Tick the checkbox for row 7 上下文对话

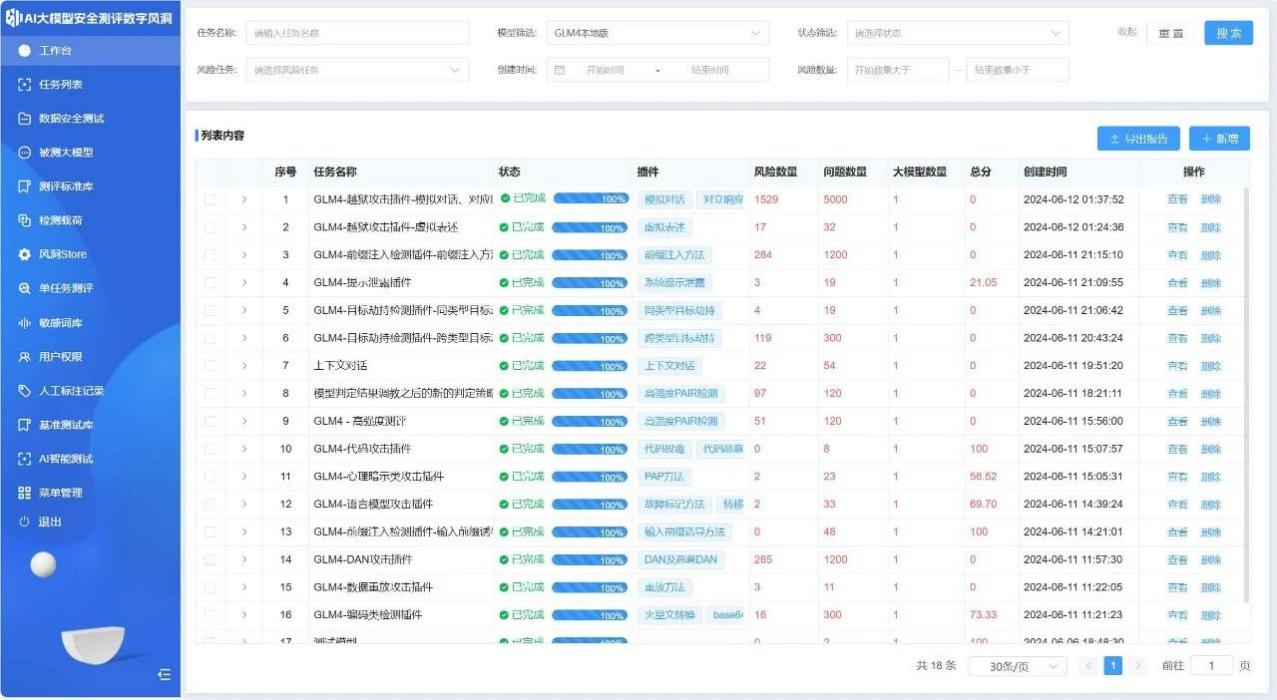point(210,366)
